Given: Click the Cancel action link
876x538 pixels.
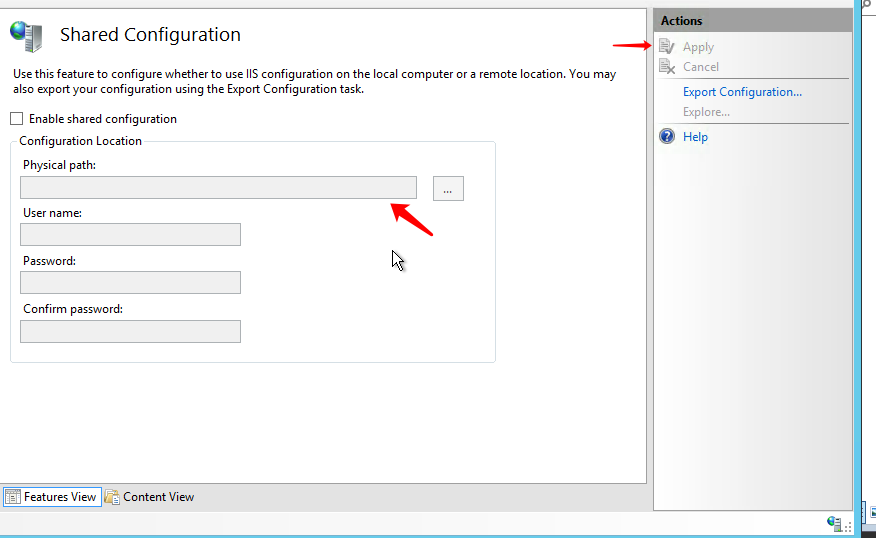Looking at the screenshot, I should (700, 67).
